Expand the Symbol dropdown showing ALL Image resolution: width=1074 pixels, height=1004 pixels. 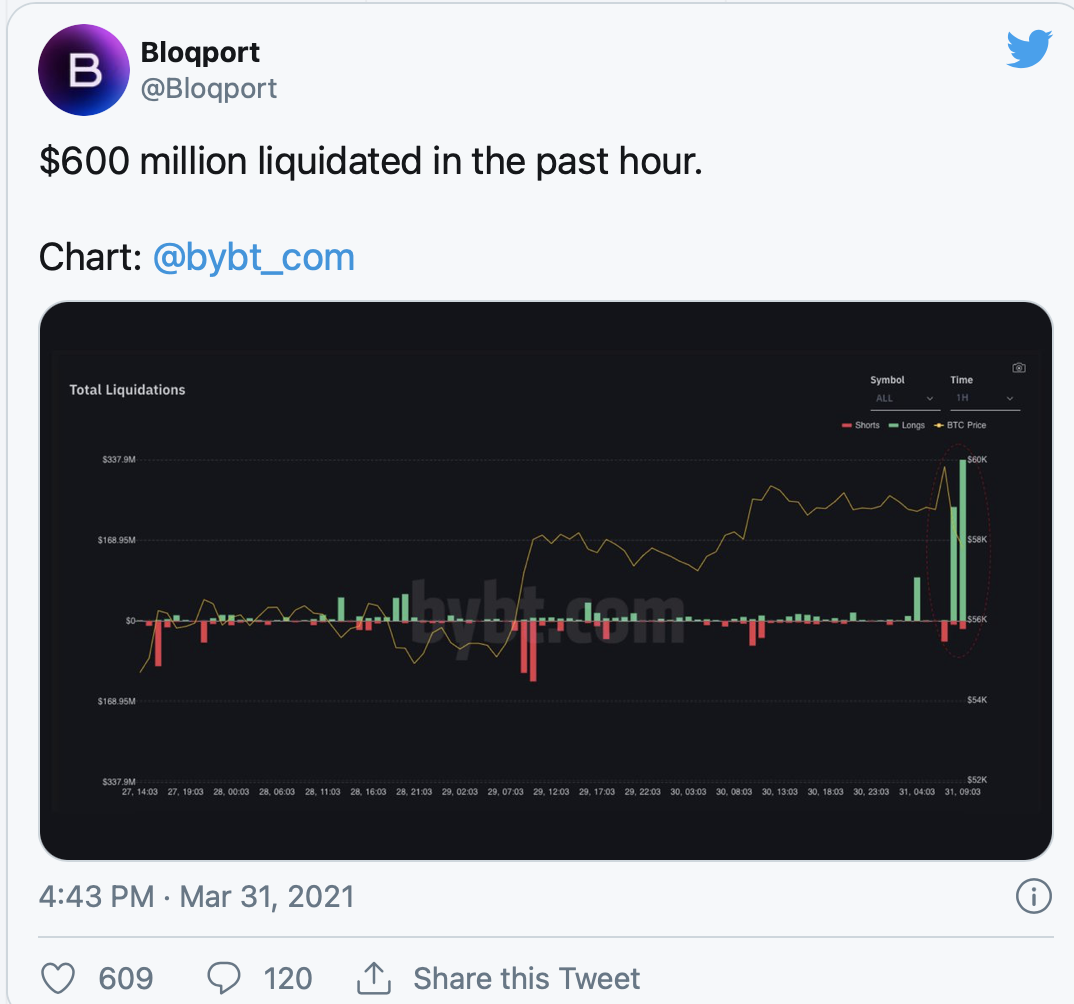[905, 398]
